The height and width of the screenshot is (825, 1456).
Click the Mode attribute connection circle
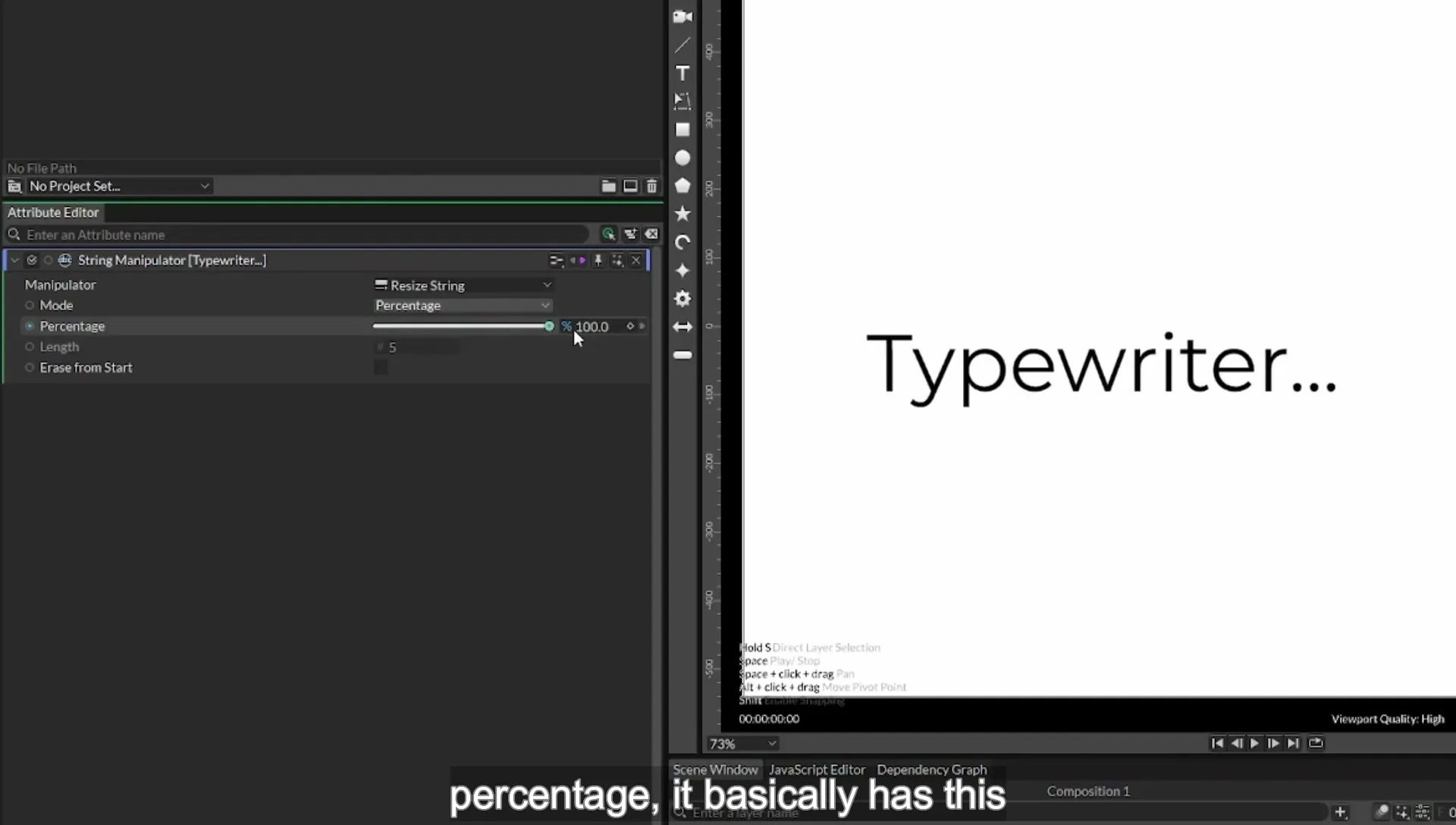pos(30,306)
